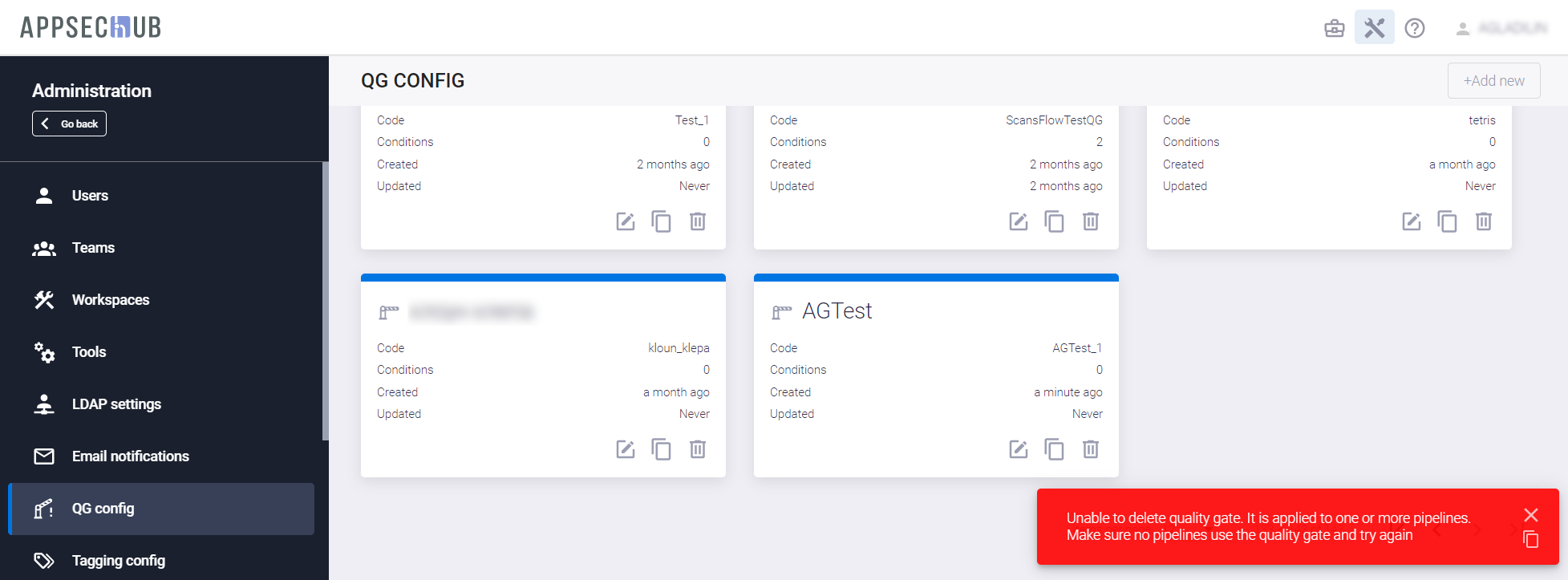Open the user profile menu
The width and height of the screenshot is (1568, 580).
(1501, 28)
